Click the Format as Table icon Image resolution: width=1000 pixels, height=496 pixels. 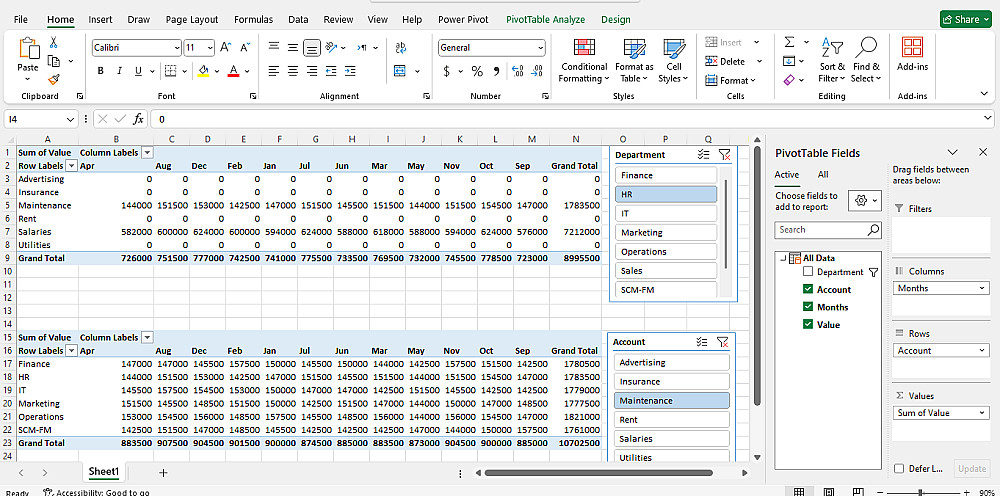point(633,60)
